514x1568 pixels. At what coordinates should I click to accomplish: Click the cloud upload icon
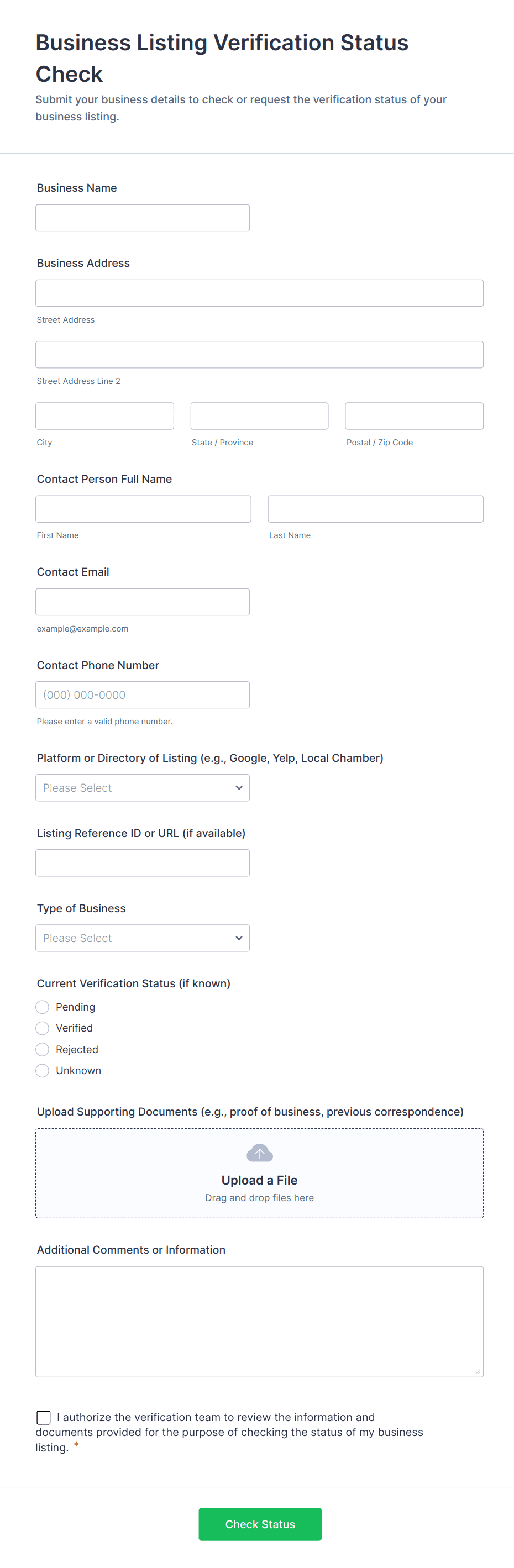259,1153
